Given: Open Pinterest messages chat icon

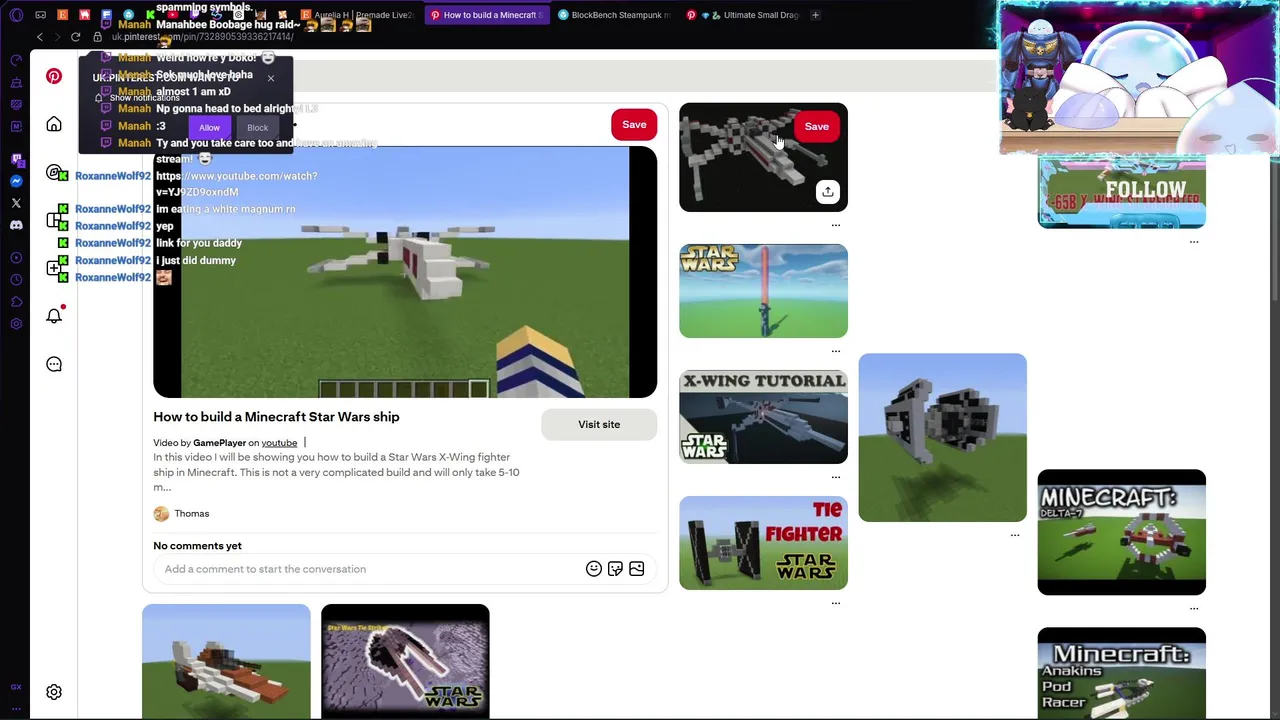Looking at the screenshot, I should coord(54,364).
